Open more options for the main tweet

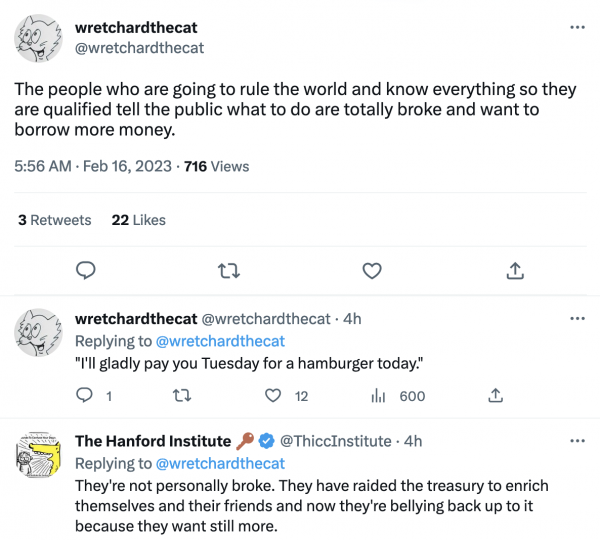click(x=577, y=27)
